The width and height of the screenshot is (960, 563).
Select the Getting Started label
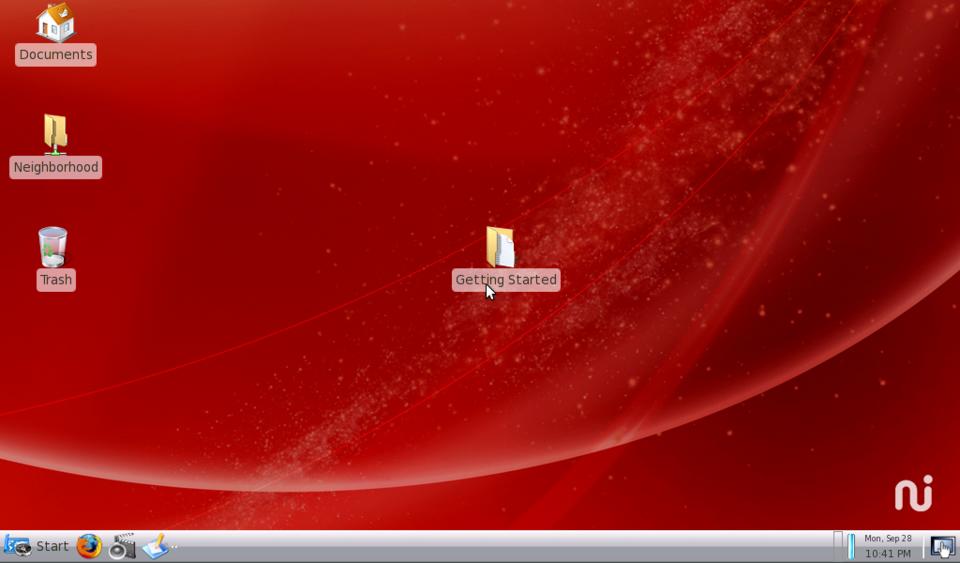506,280
